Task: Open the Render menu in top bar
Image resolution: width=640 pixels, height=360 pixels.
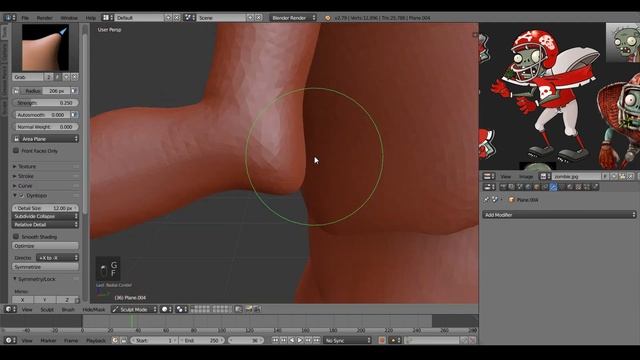Action: [44, 18]
